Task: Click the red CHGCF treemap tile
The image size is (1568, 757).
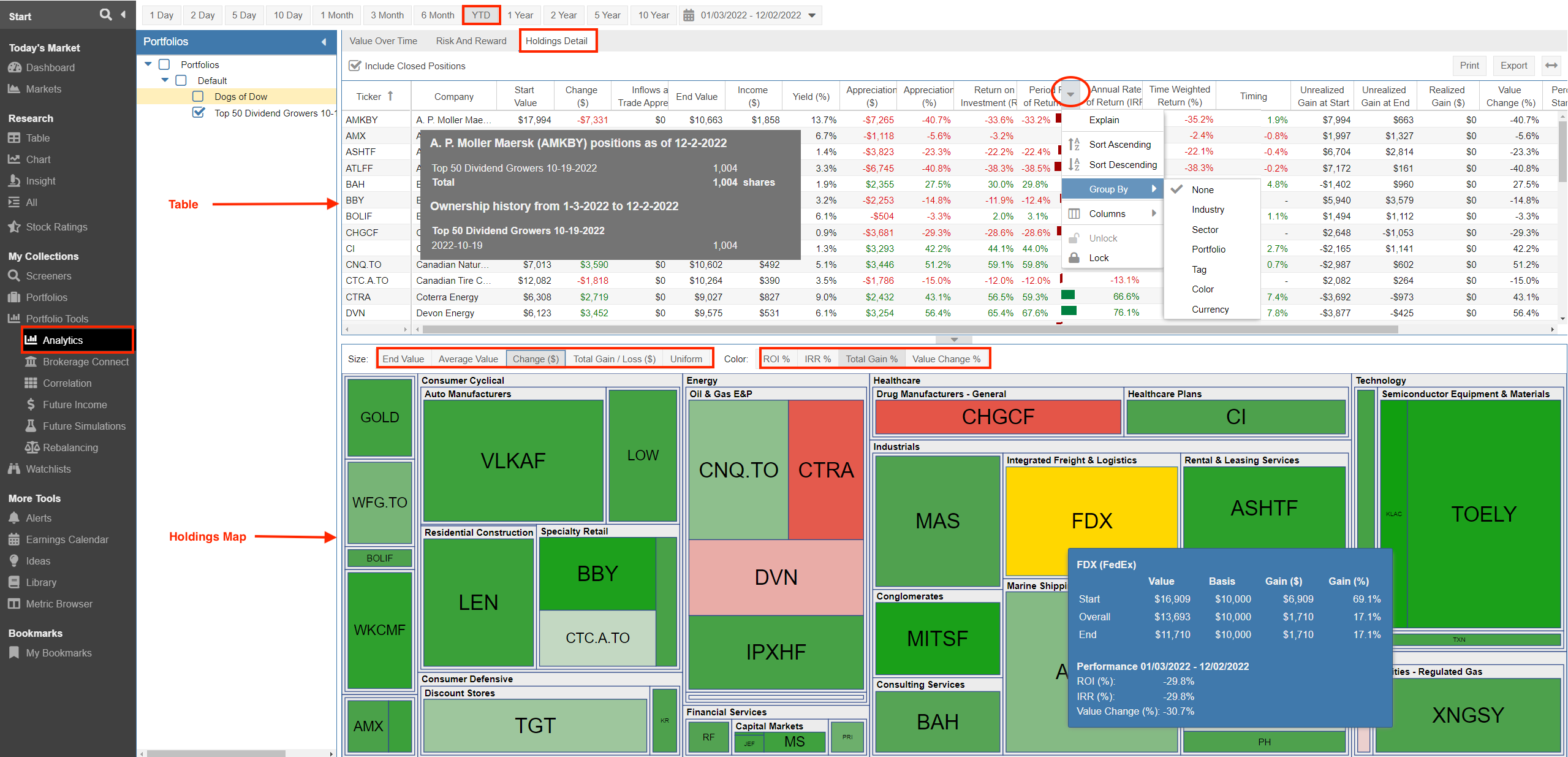Action: click(x=998, y=417)
